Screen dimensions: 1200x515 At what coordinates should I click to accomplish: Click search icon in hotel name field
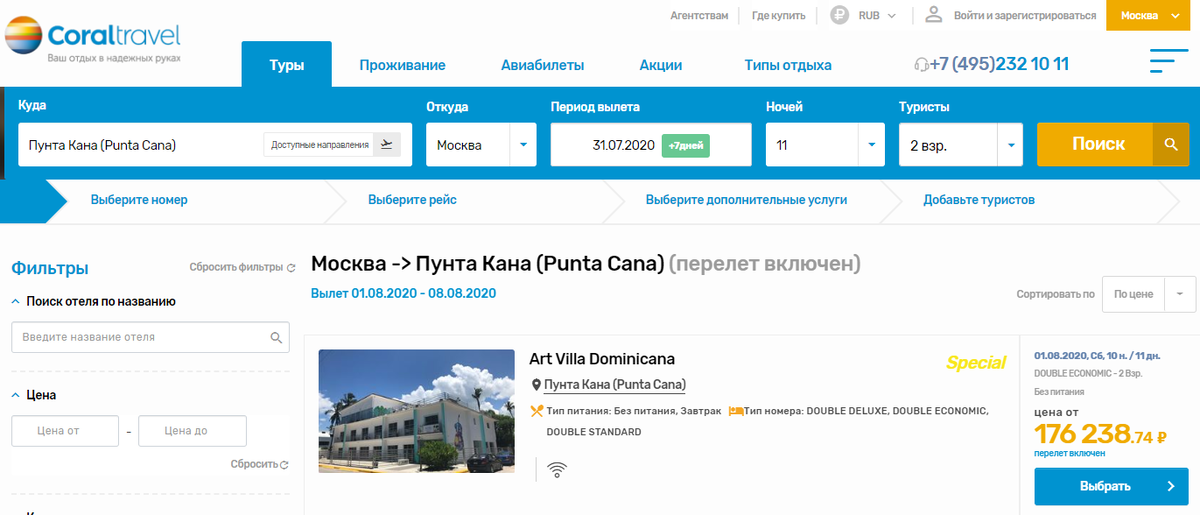point(277,338)
